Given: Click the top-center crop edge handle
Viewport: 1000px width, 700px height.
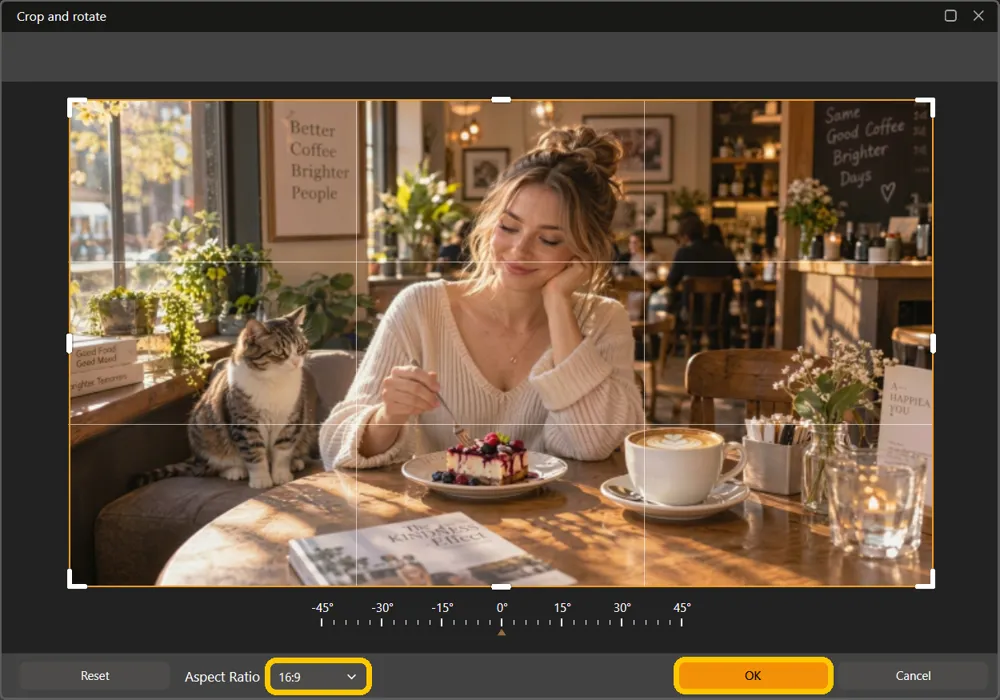Looking at the screenshot, I should (x=501, y=99).
